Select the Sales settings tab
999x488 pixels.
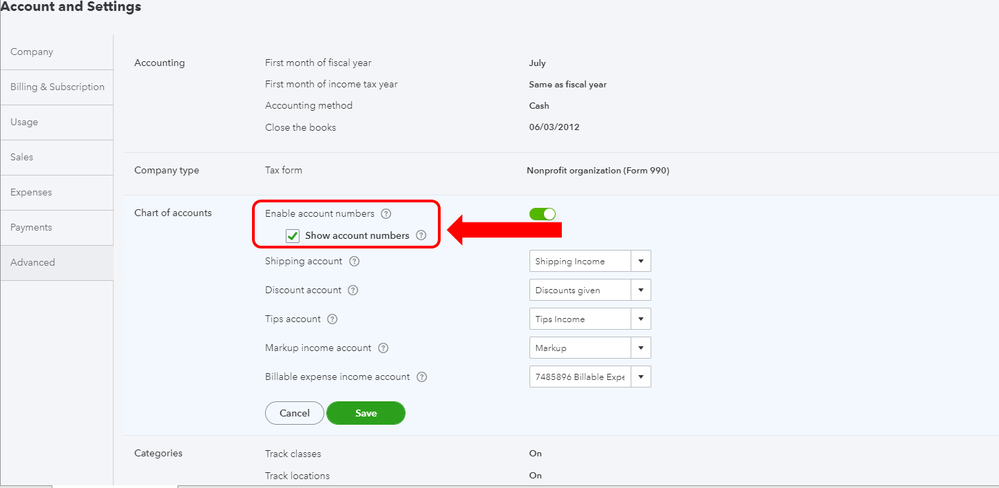click(22, 157)
